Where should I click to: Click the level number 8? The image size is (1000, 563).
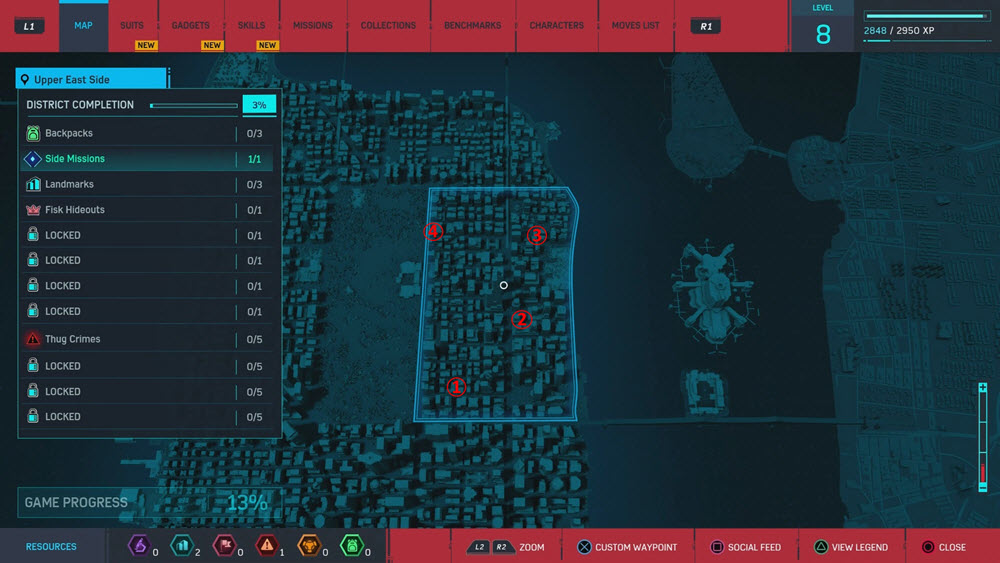(x=823, y=34)
